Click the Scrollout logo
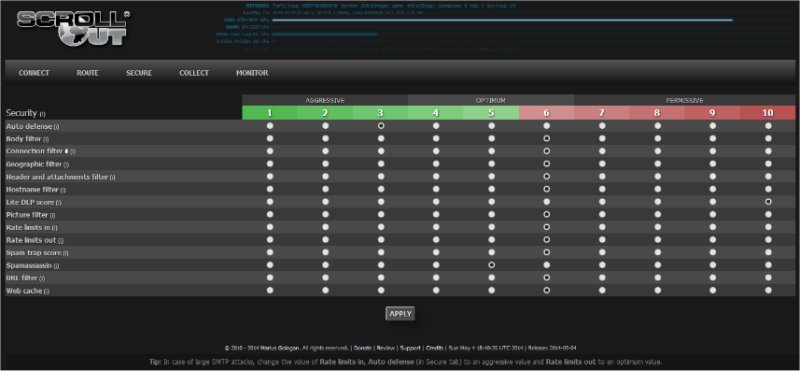The height and width of the screenshot is (371, 800). point(73,29)
